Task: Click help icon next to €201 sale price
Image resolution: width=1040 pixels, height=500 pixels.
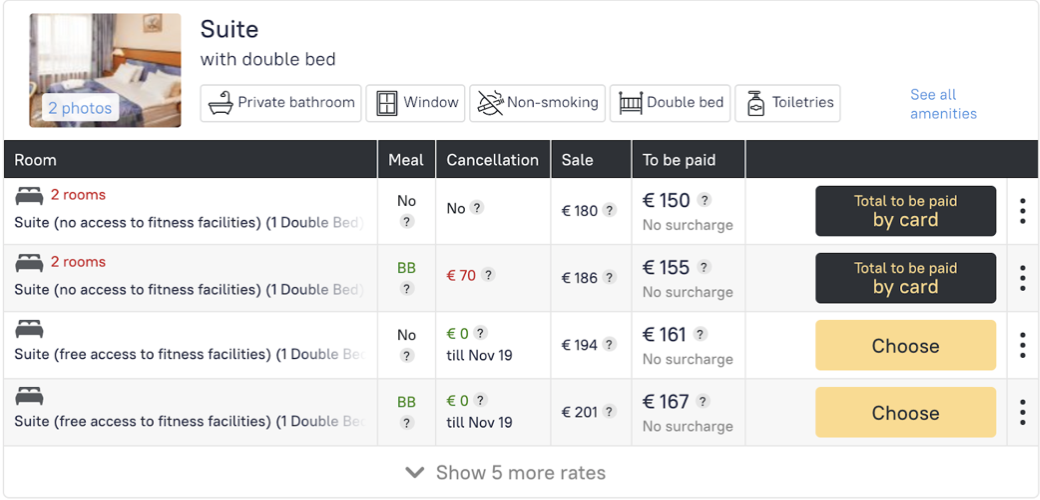Action: 609,411
